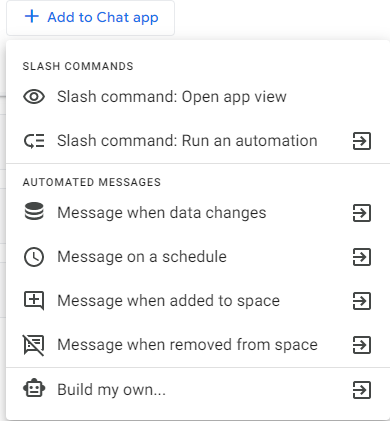
Task: Open arrow icon beside Run an automation
Action: point(362,141)
